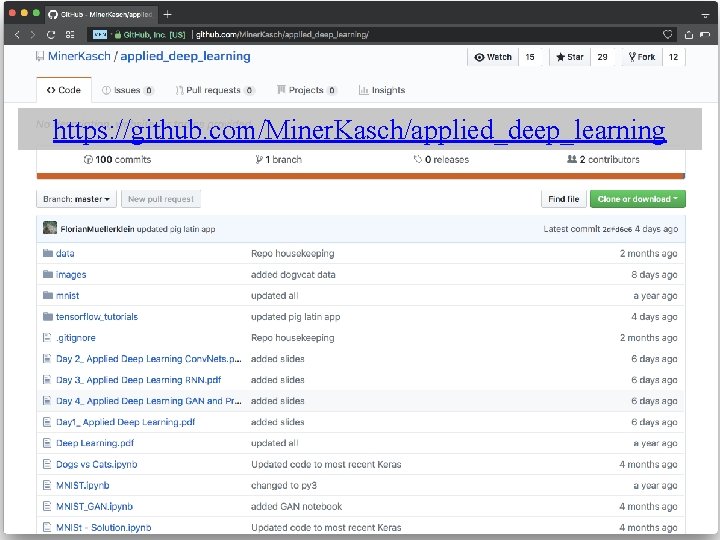Reload the page with refresh icon
Viewport: 720px width, 540px height.
(x=51, y=34)
